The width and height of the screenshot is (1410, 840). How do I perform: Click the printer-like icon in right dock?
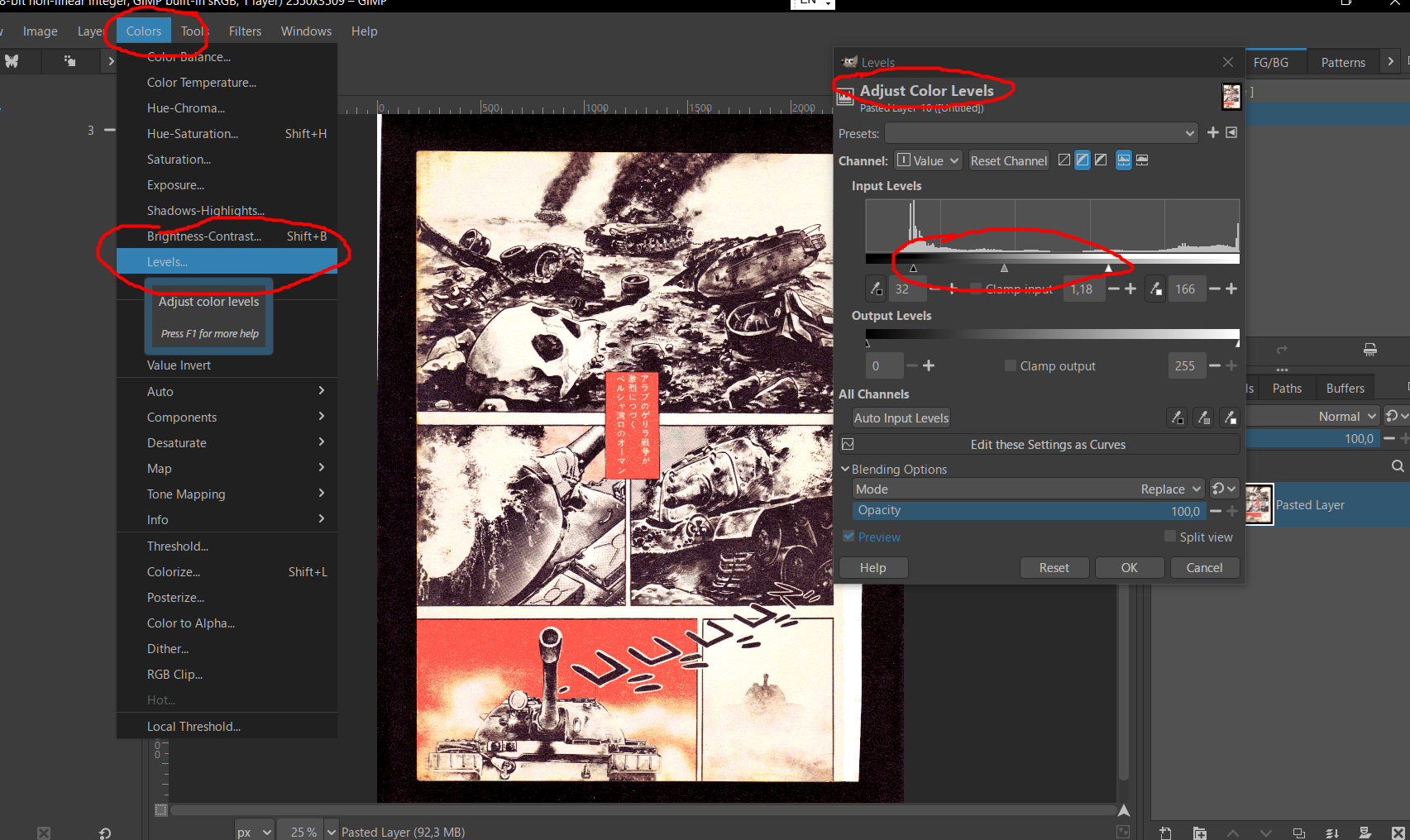[1370, 349]
